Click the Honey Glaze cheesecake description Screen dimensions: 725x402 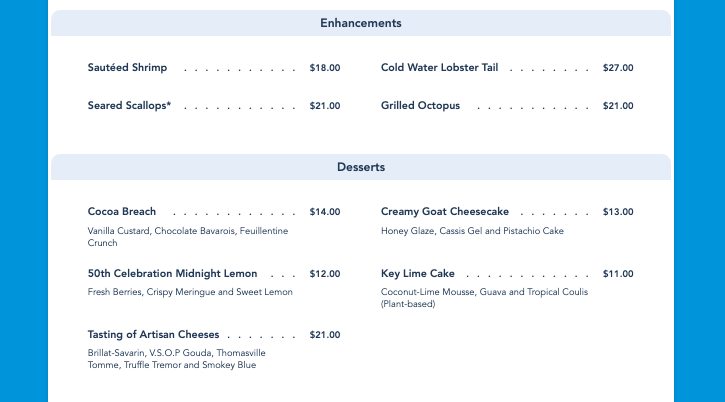pos(472,231)
